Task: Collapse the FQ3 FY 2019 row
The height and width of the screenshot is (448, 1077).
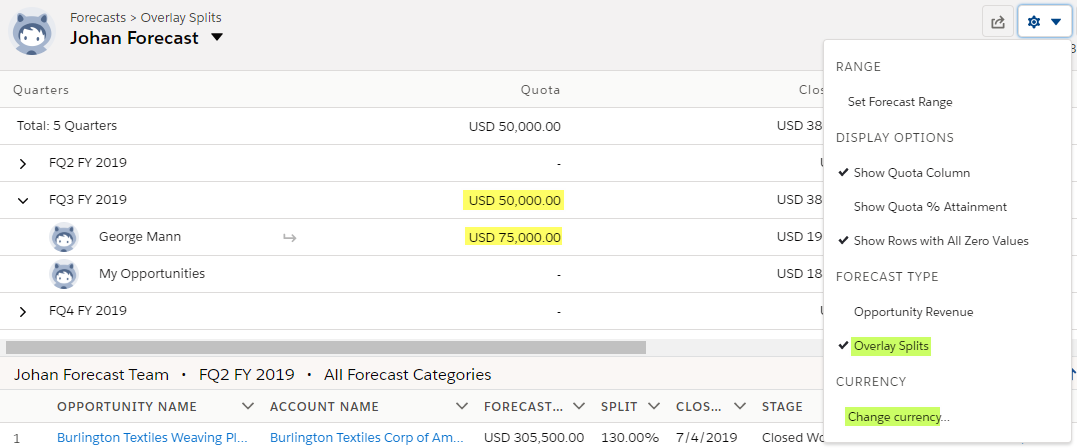Action: pyautogui.click(x=23, y=200)
